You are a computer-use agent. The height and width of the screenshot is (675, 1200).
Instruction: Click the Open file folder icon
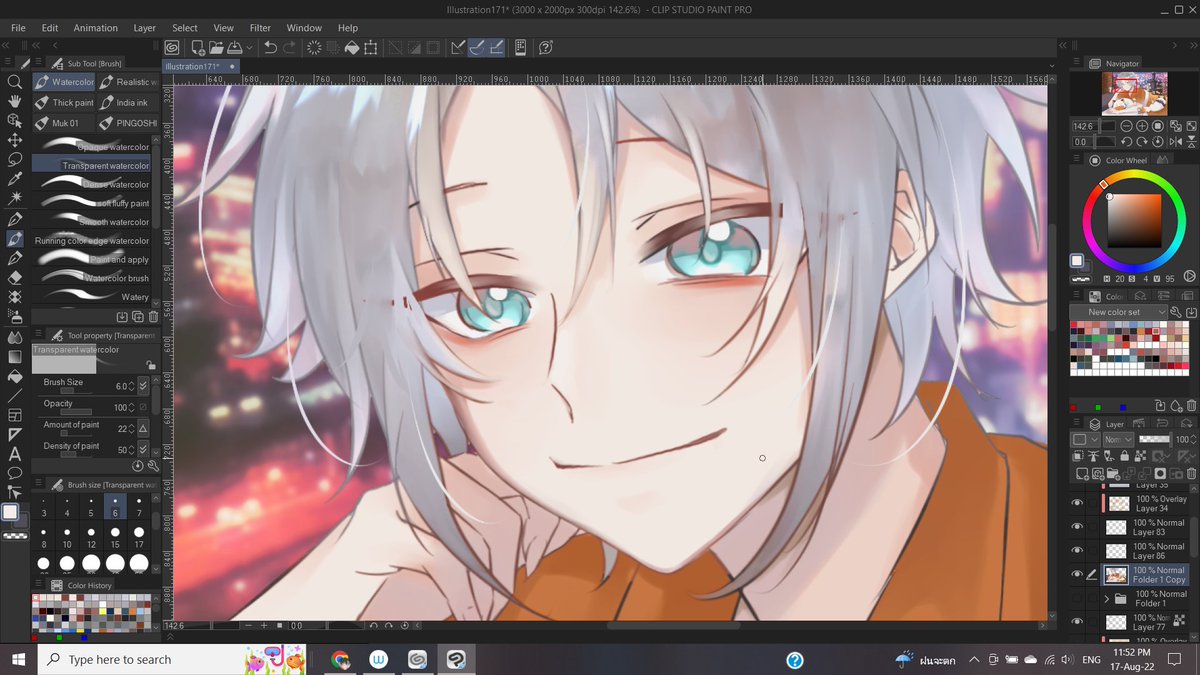click(216, 47)
